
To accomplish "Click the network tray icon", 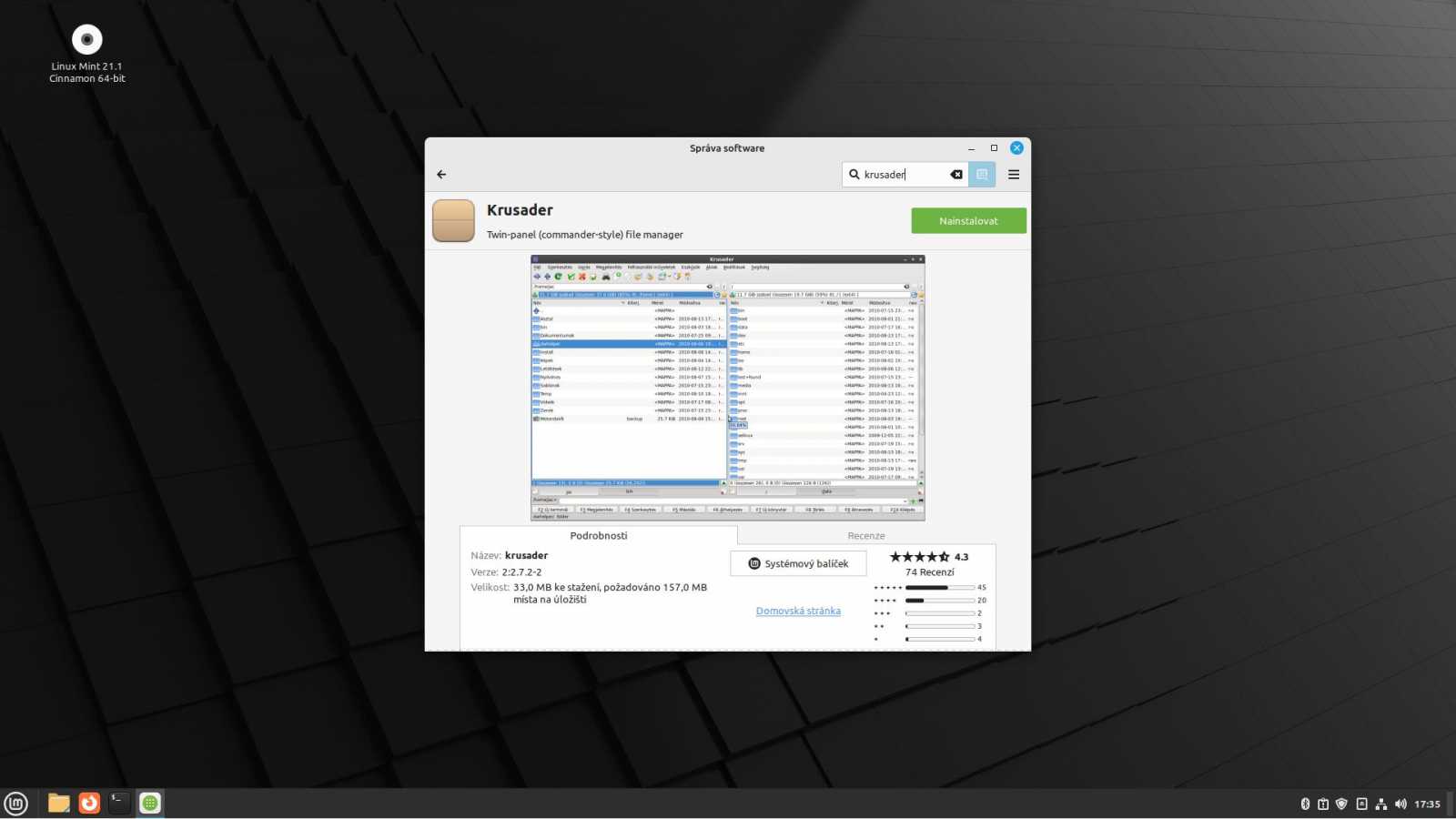I will tap(1380, 804).
